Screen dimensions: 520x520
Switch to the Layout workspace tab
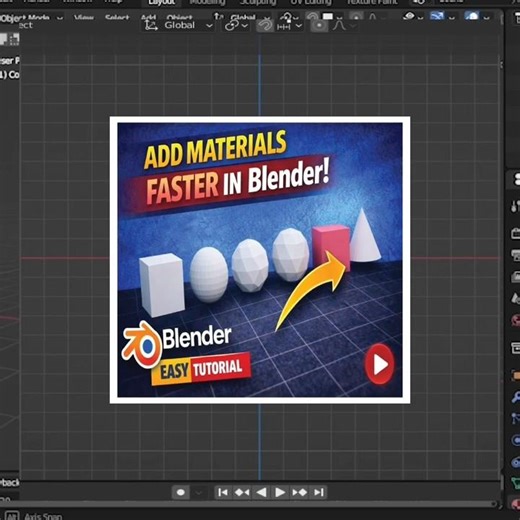point(162,3)
